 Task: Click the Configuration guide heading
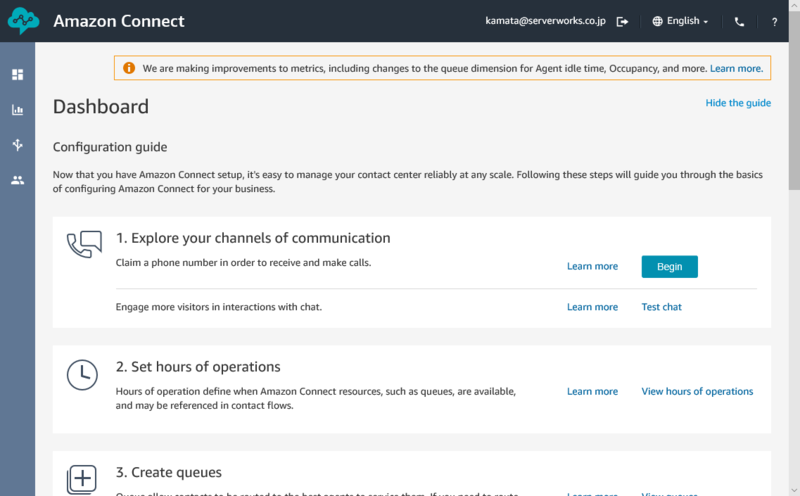pyautogui.click(x=110, y=147)
